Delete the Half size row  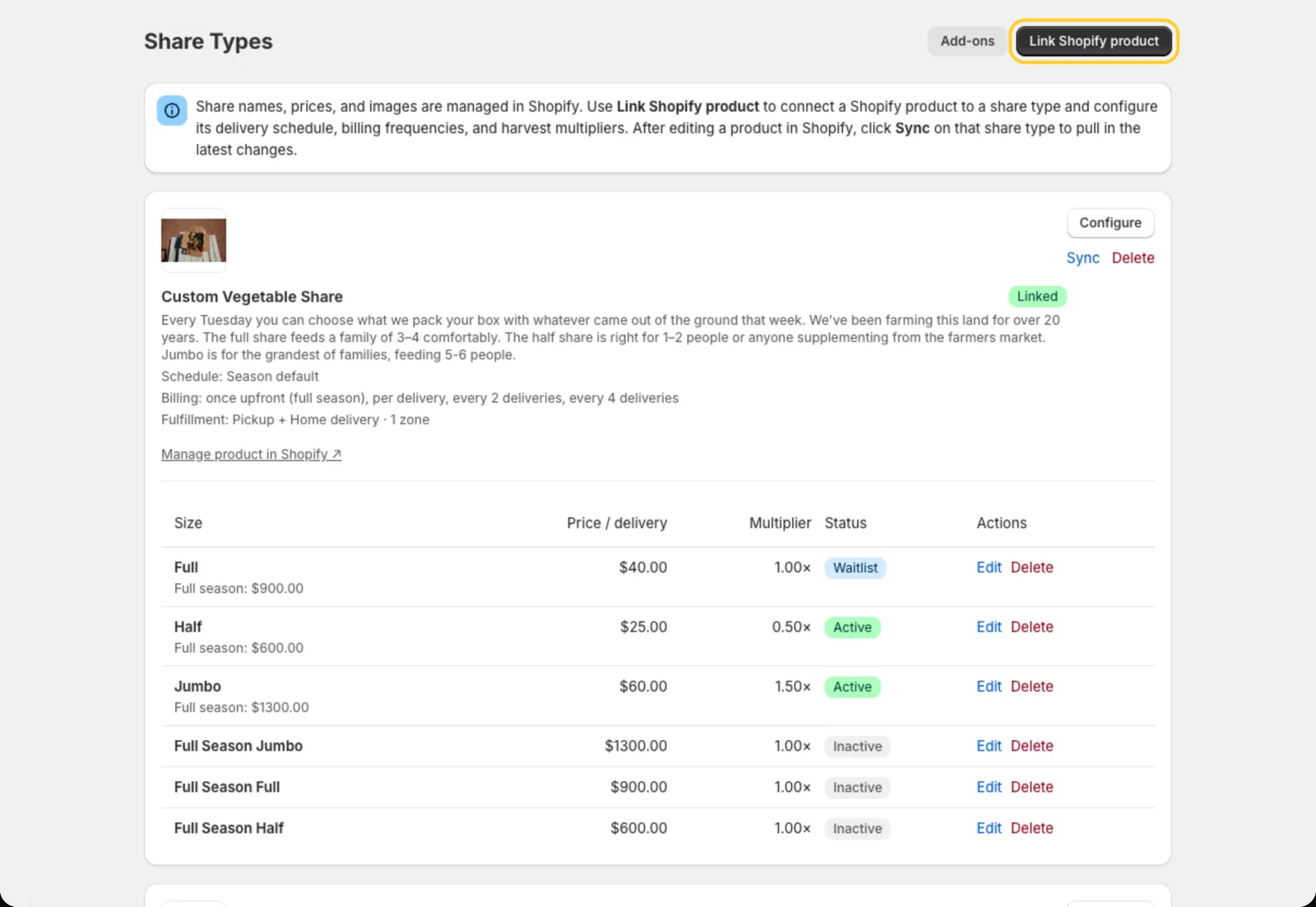click(1031, 627)
